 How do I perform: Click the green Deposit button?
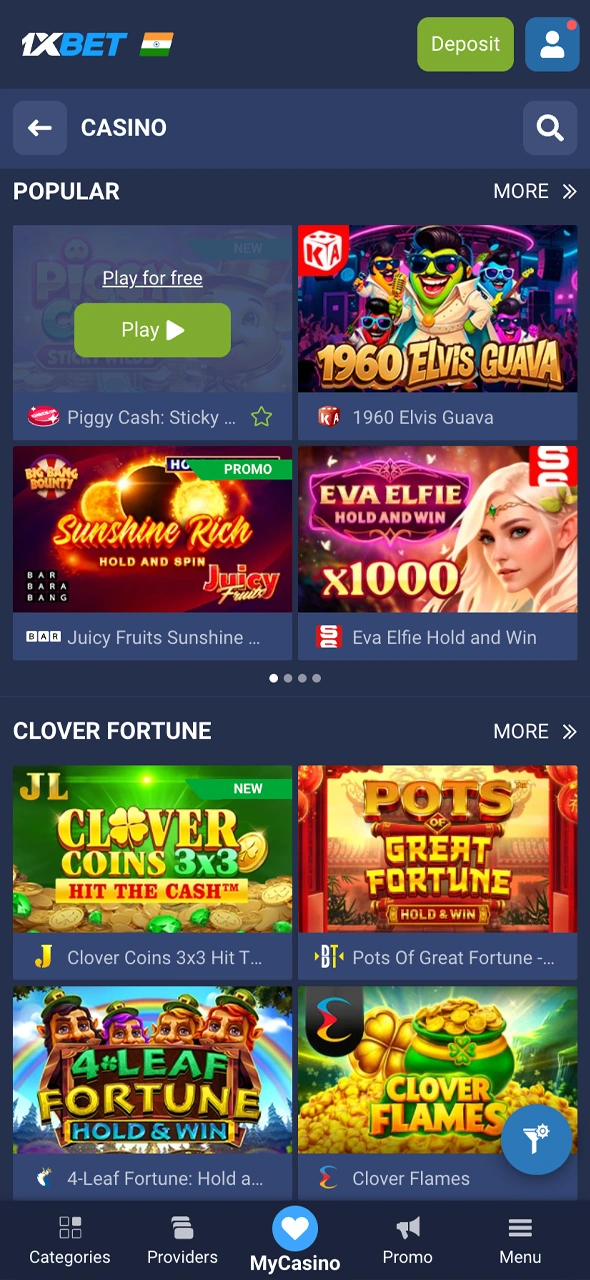[465, 44]
